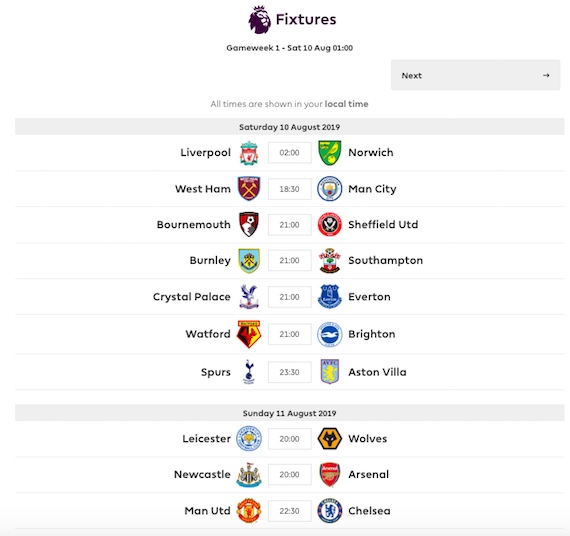Click the arrow in Next button
570x536 pixels.
click(x=546, y=75)
